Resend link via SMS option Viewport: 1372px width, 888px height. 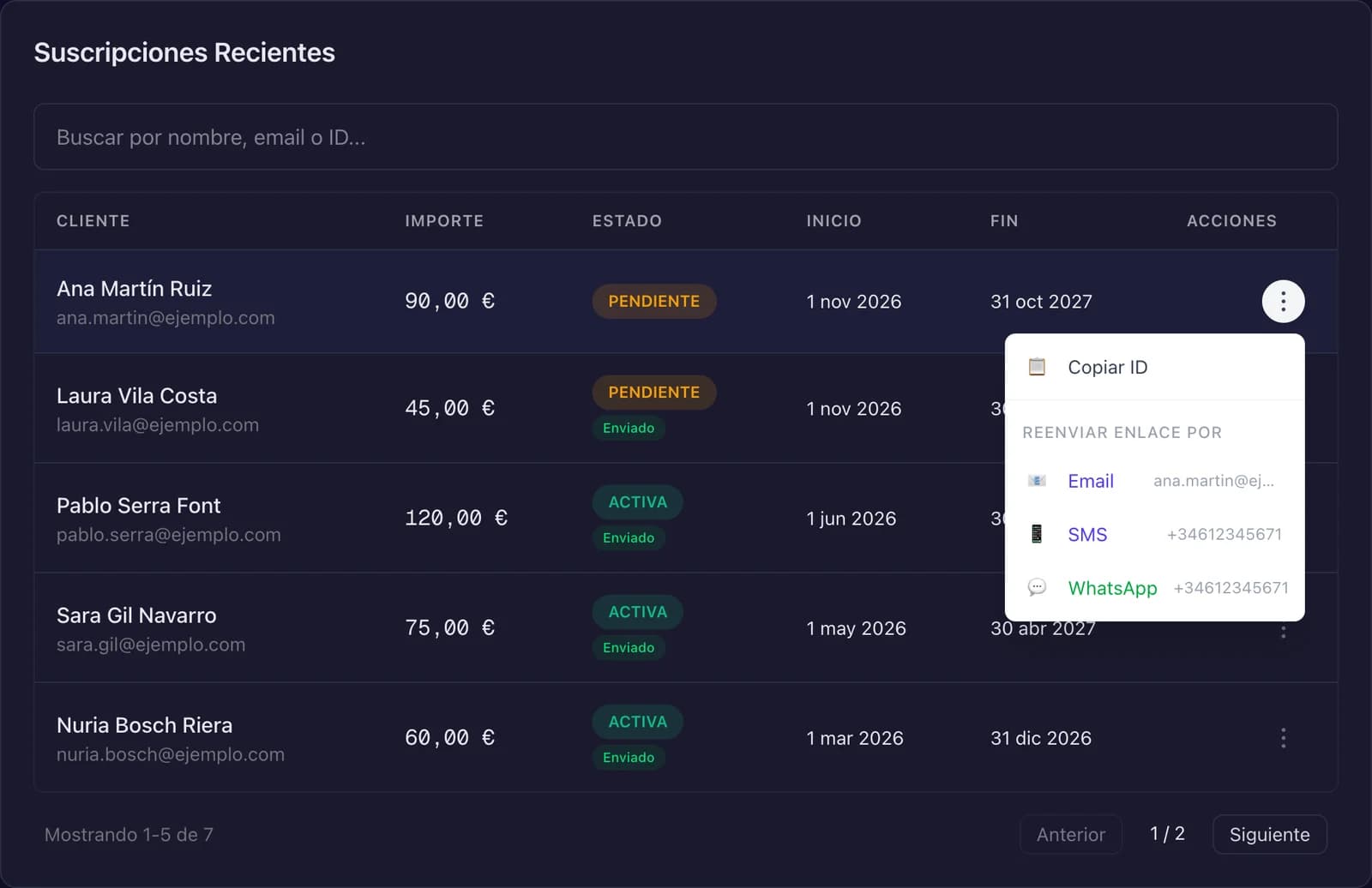click(1154, 534)
